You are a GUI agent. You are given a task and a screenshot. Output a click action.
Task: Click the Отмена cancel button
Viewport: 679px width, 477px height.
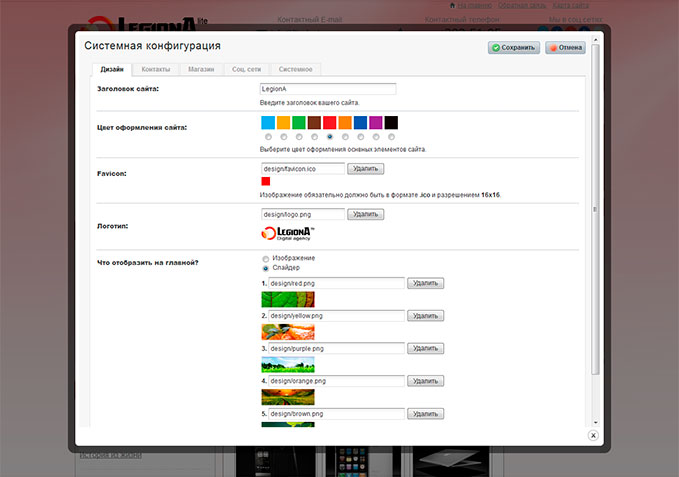(566, 48)
